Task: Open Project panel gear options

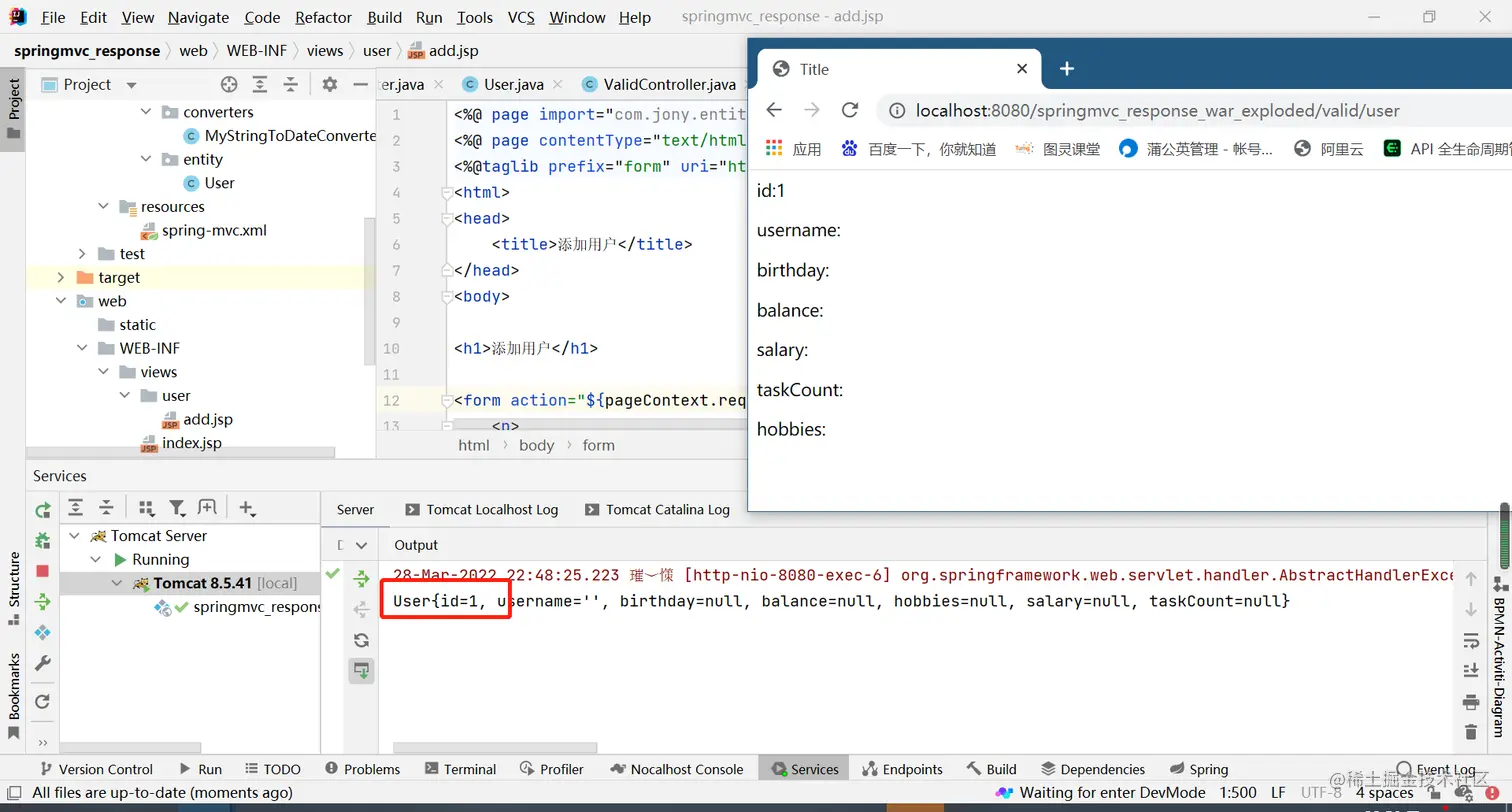Action: pos(330,85)
